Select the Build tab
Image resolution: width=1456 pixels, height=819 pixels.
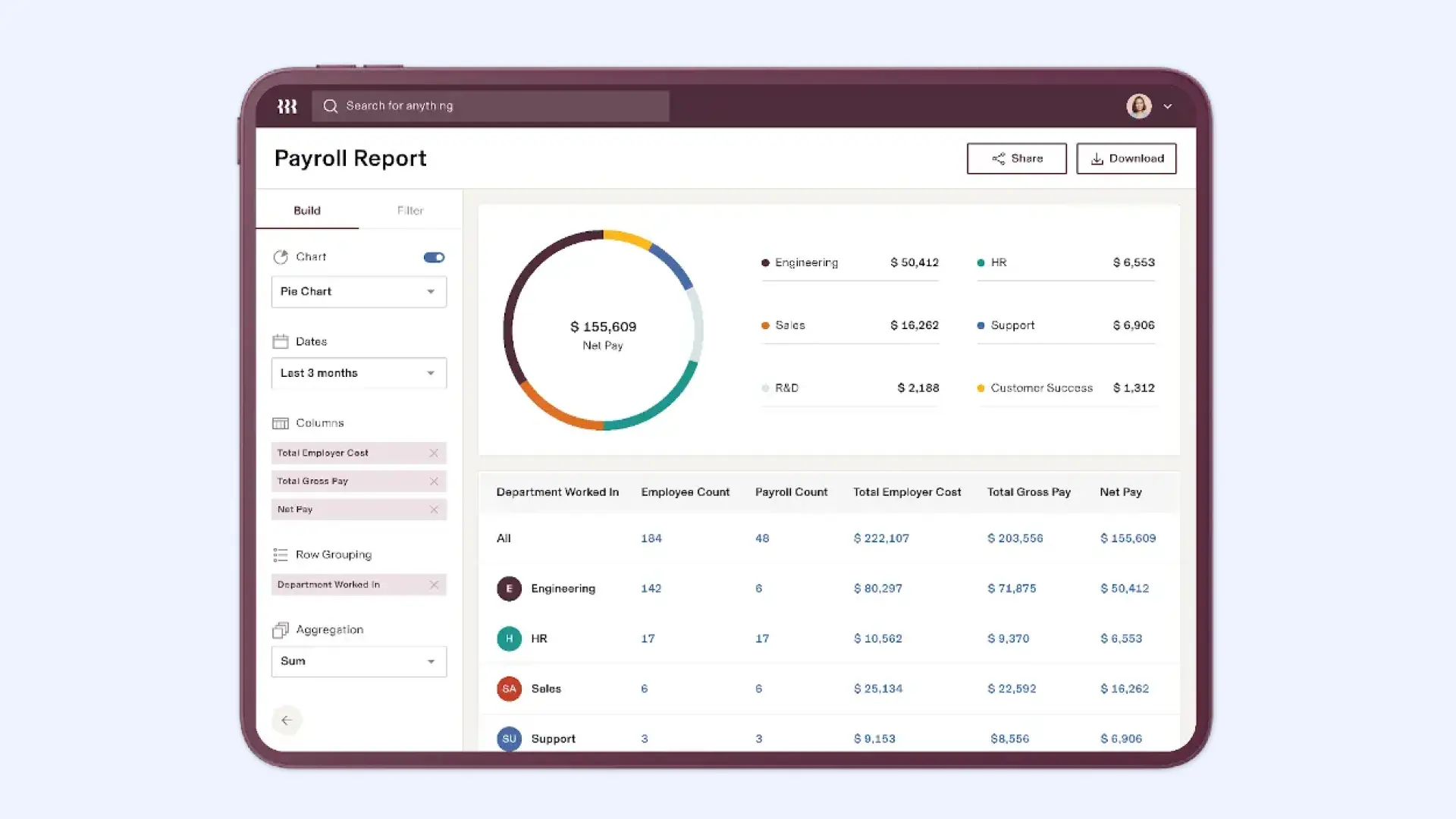(x=307, y=211)
